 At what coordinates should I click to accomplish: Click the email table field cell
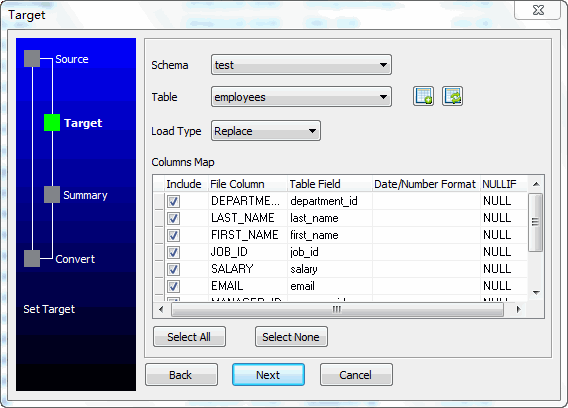pyautogui.click(x=330, y=286)
